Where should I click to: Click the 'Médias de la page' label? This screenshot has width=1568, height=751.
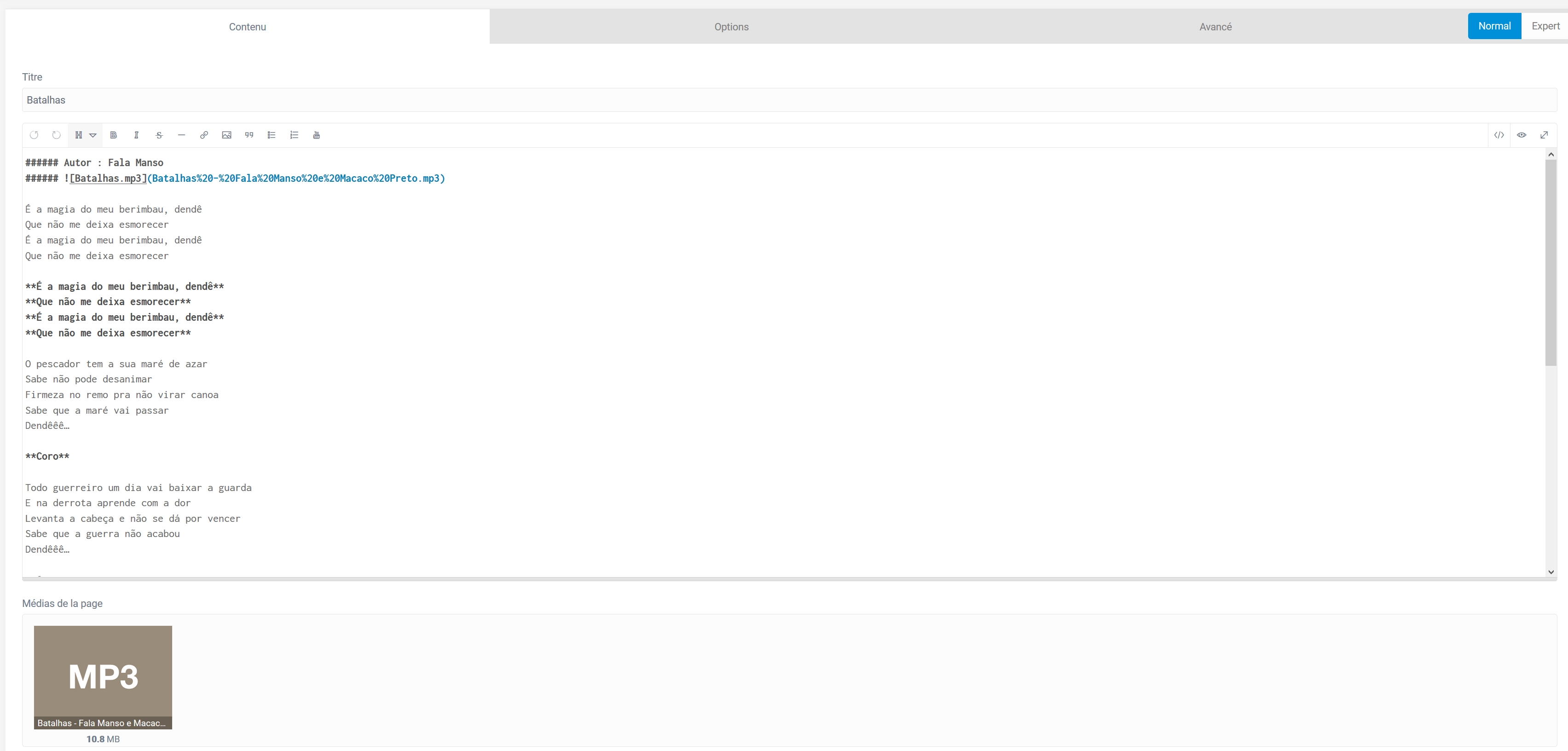tap(62, 603)
